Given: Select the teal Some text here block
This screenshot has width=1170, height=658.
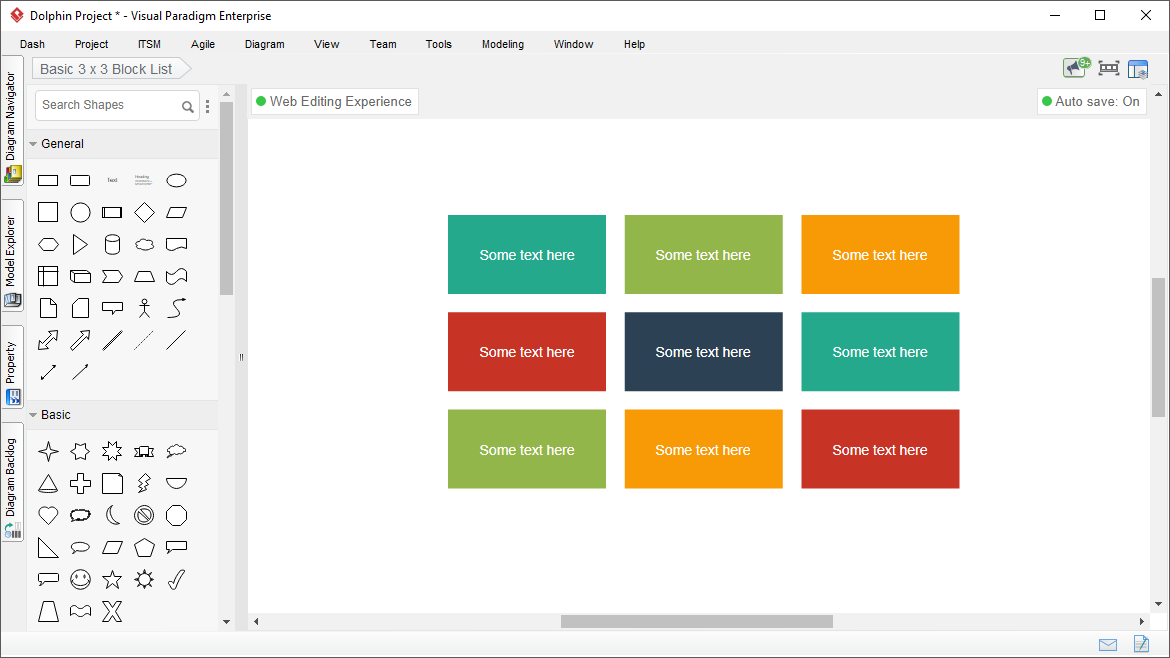Looking at the screenshot, I should (x=527, y=254).
